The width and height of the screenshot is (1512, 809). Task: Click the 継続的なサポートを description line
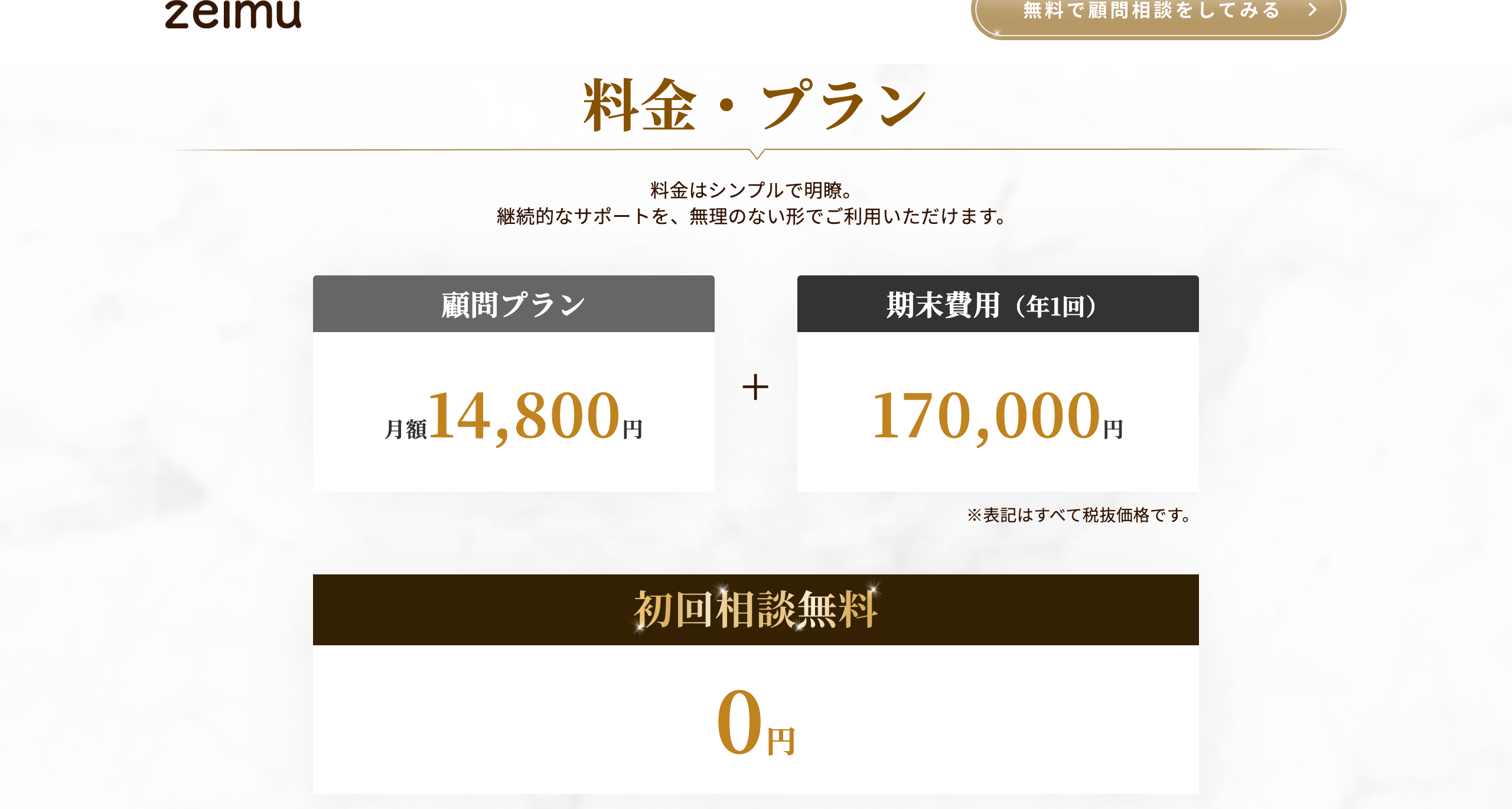pyautogui.click(x=751, y=216)
